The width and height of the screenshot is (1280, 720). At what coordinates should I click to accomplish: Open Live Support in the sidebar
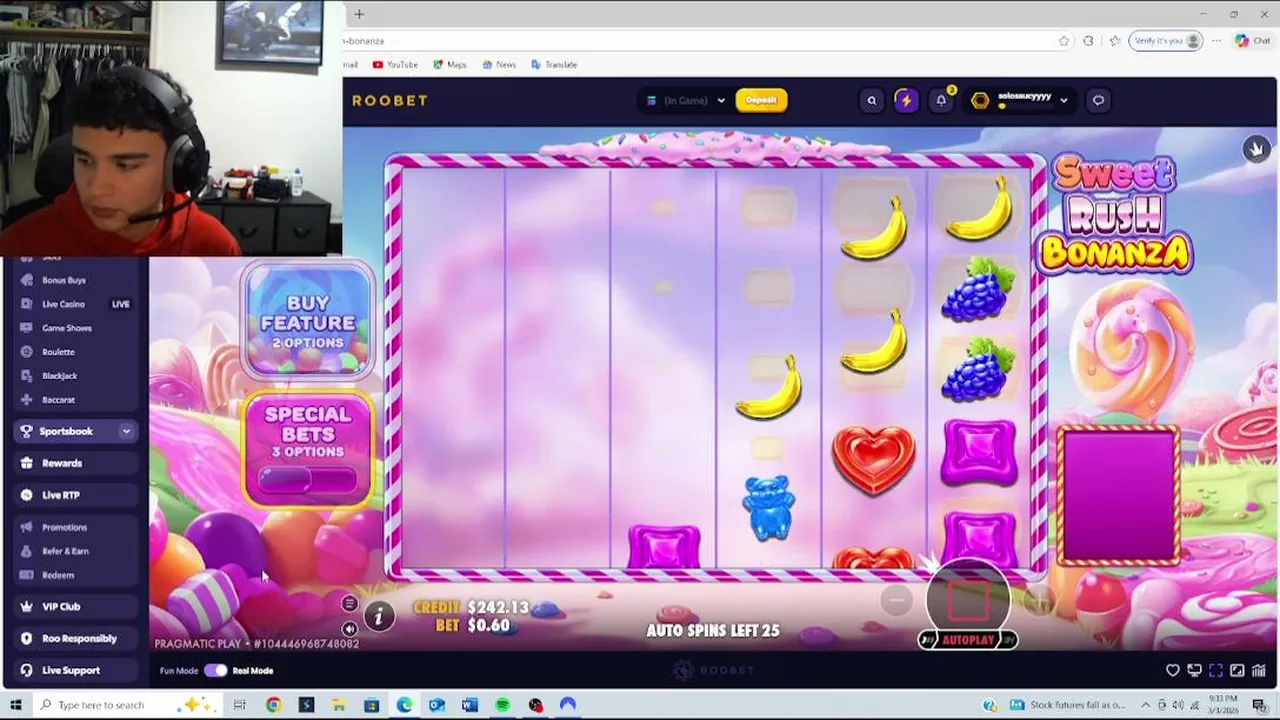coord(75,670)
